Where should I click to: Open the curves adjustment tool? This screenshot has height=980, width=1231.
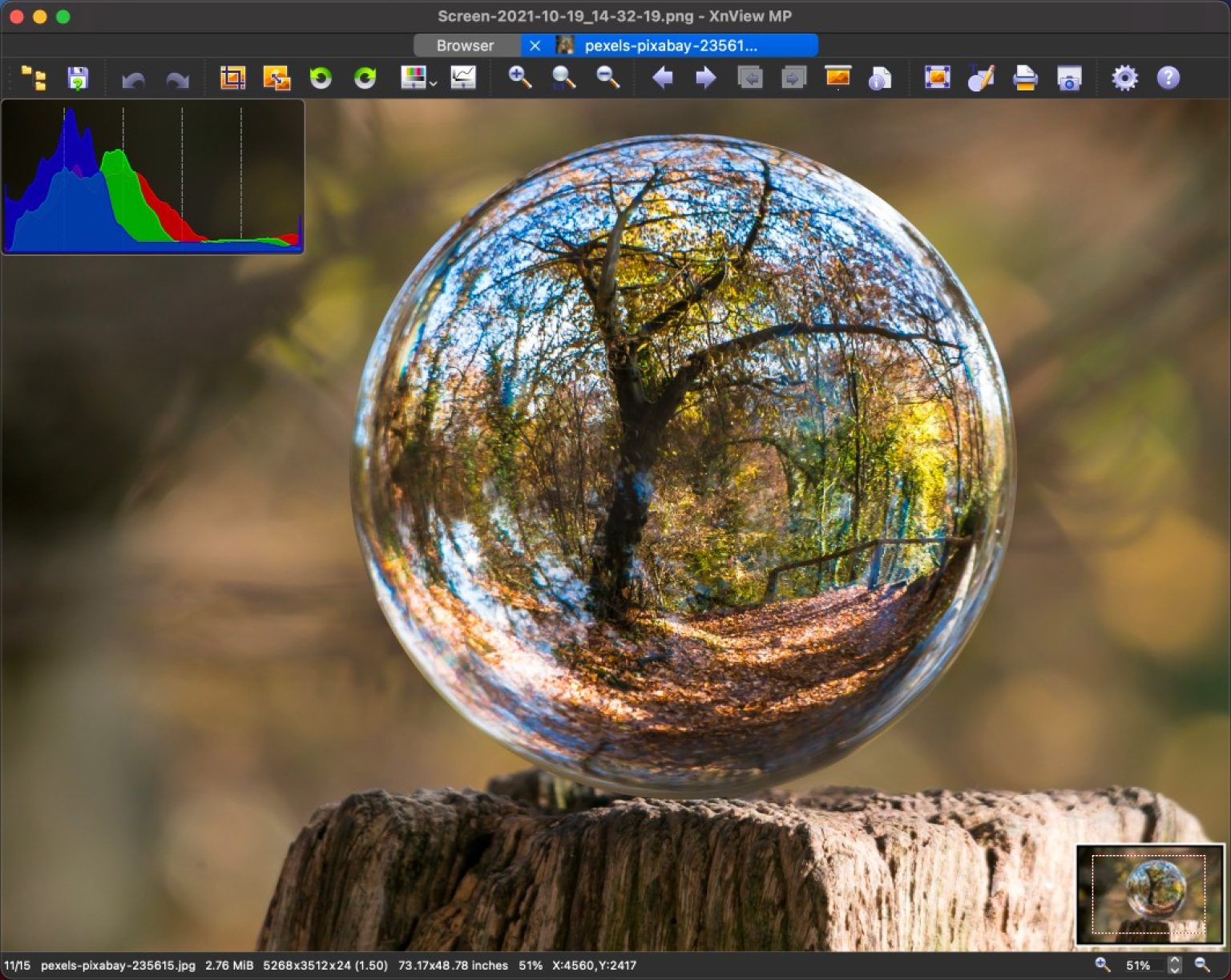[x=463, y=79]
